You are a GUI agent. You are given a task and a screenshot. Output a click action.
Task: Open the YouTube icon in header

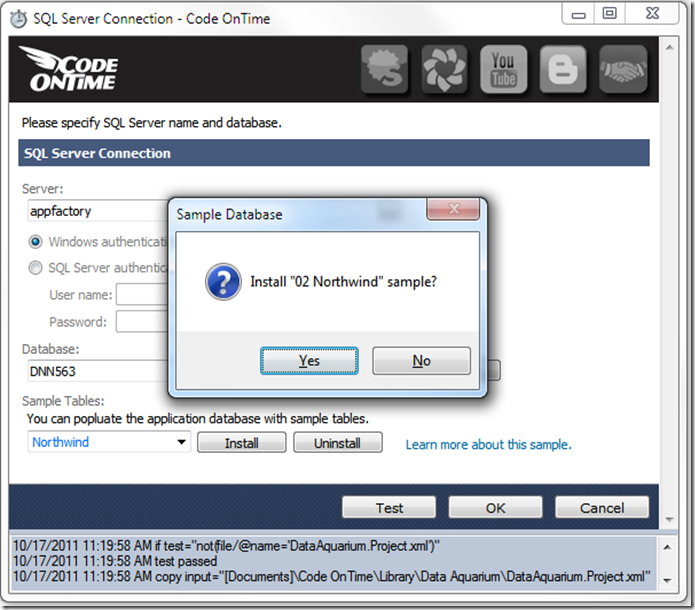504,69
